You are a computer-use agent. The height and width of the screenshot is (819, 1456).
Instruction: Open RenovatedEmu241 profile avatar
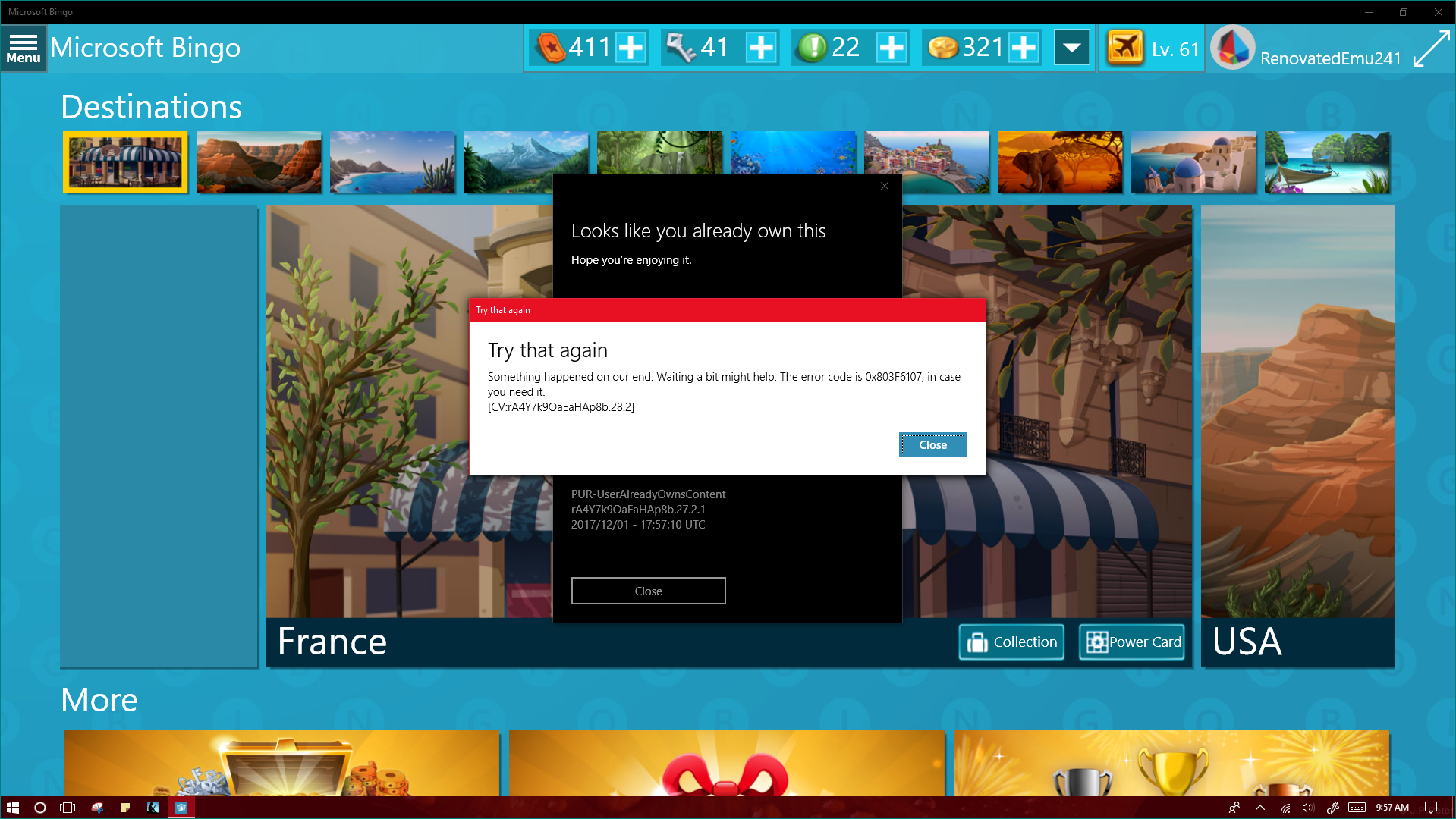coord(1232,48)
